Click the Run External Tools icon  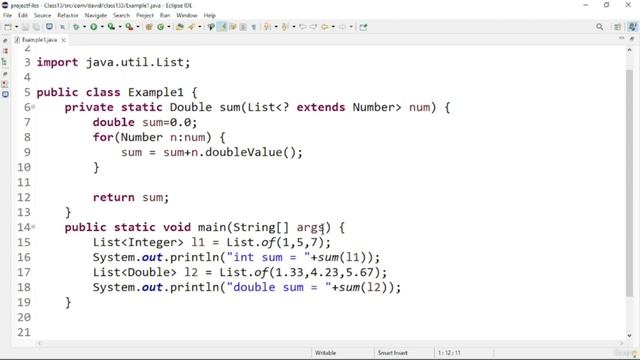(x=129, y=27)
